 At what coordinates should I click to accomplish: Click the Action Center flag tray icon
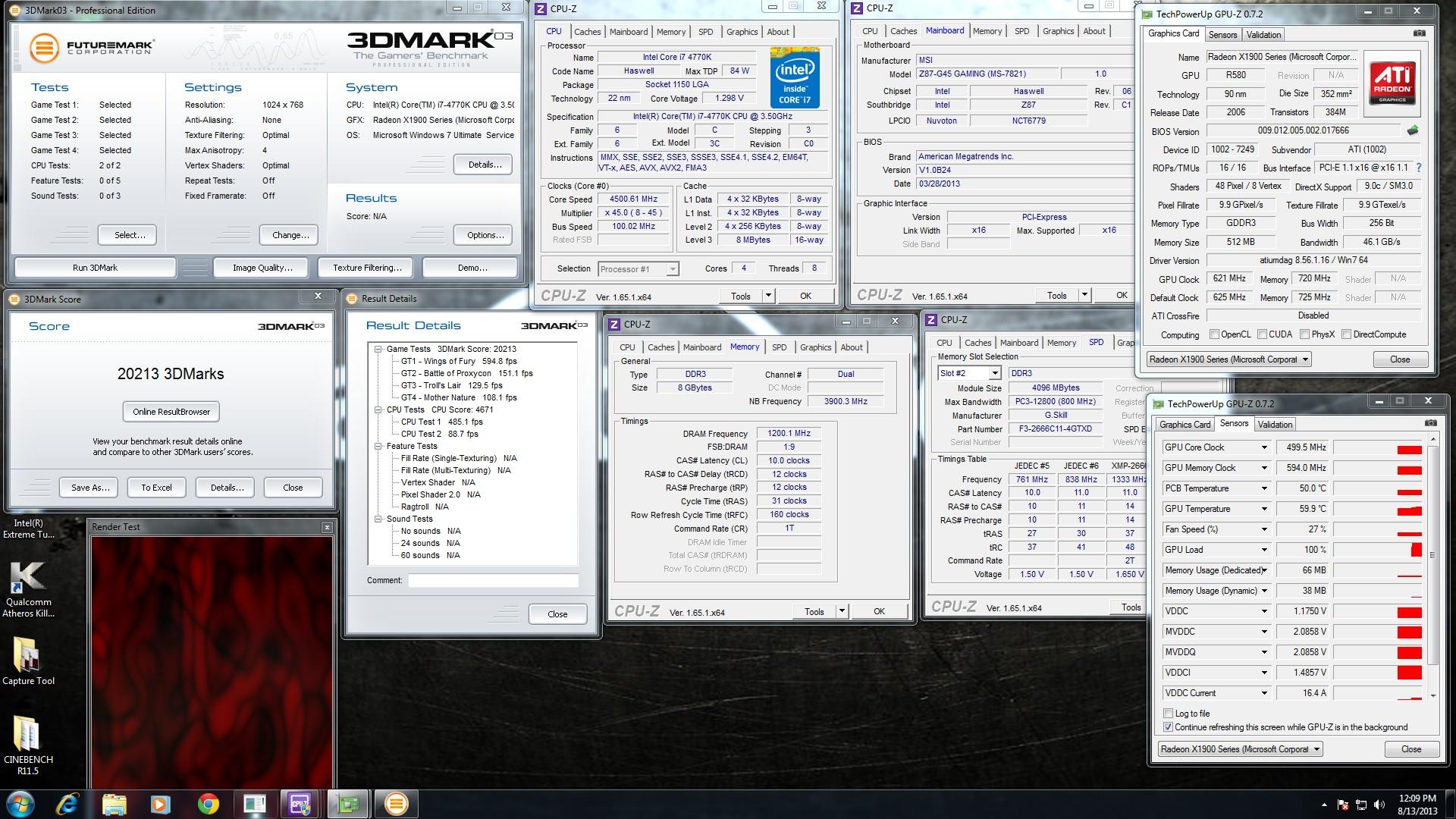[x=1343, y=805]
